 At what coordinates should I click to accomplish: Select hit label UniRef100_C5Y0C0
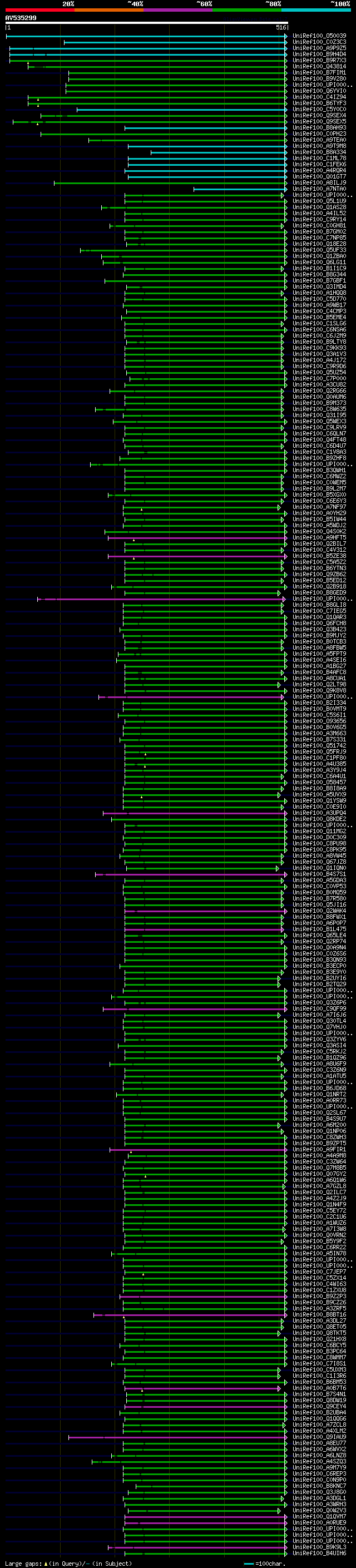319,110
